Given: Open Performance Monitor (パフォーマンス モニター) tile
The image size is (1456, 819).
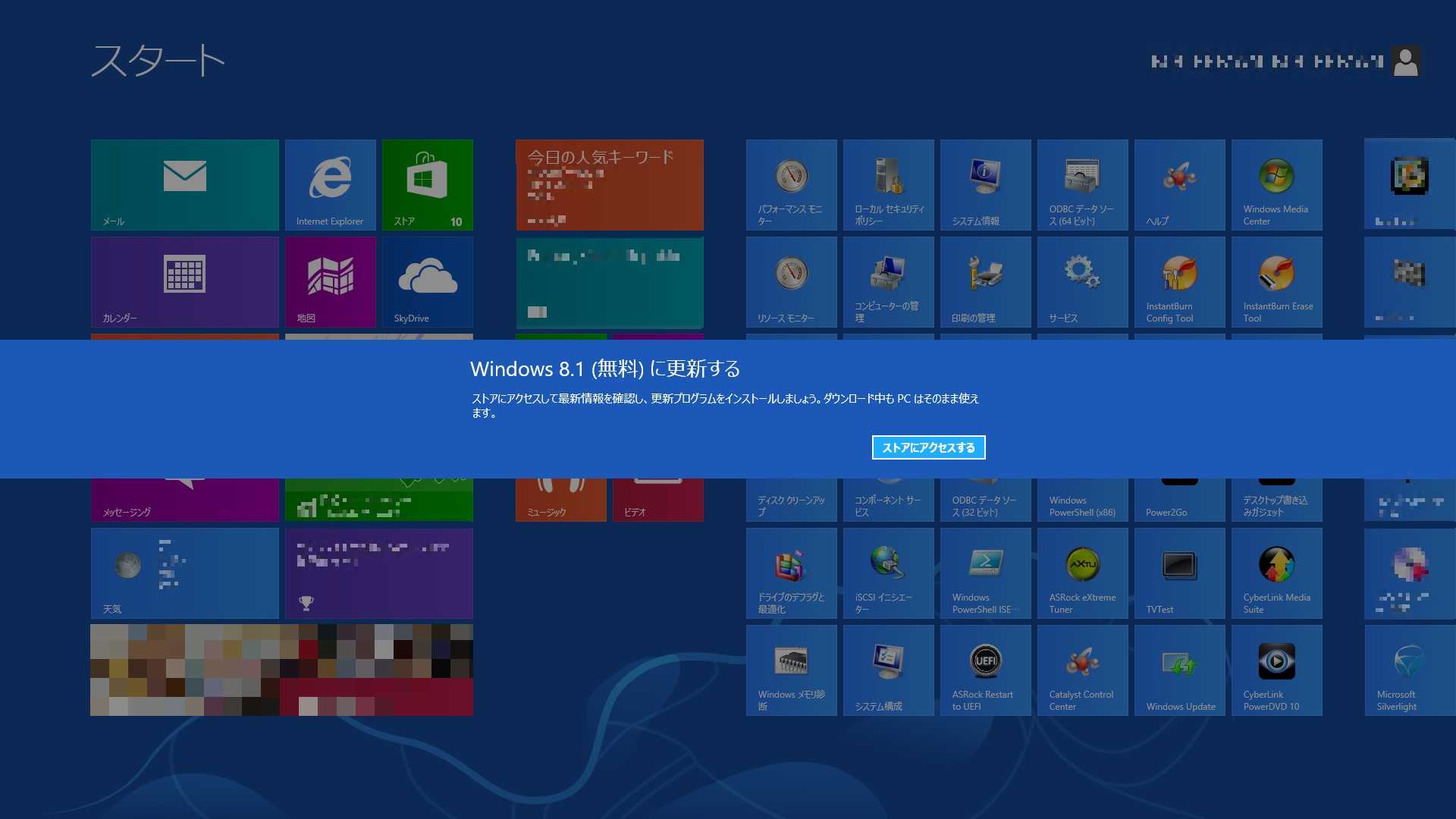Looking at the screenshot, I should pos(792,185).
